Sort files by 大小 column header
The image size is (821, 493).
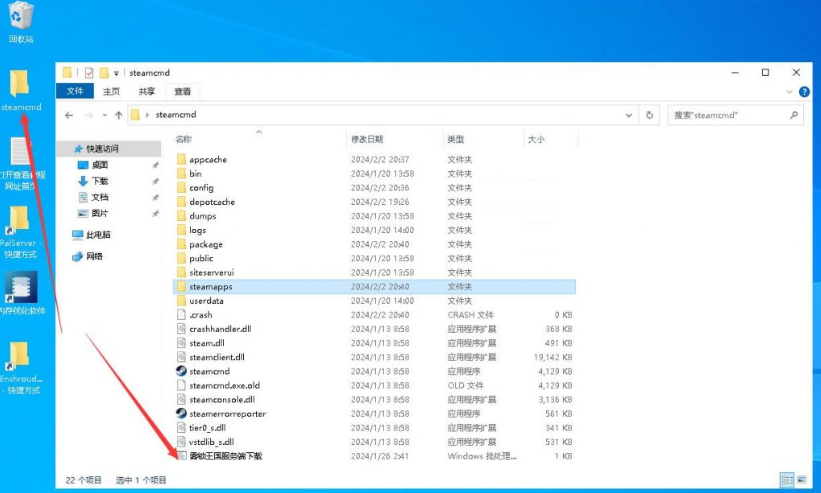pyautogui.click(x=536, y=140)
